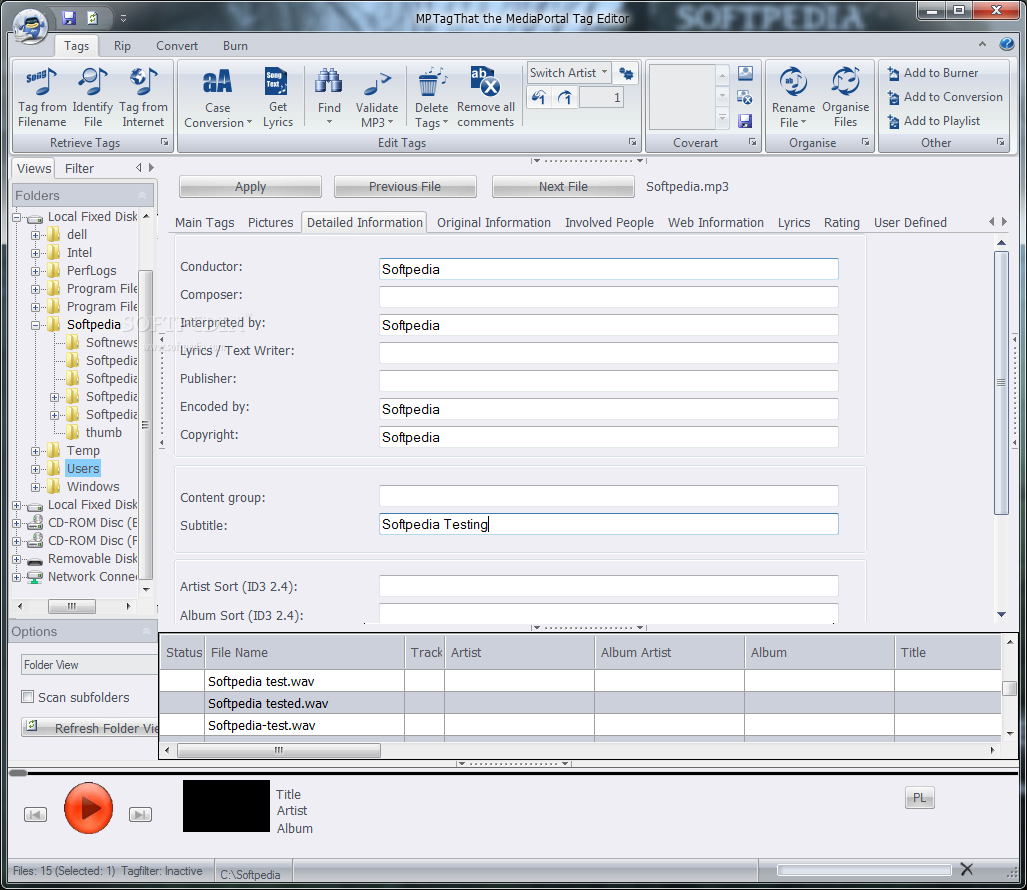The height and width of the screenshot is (890, 1027).
Task: Click the refresh icon in quick access toolbar
Action: [x=93, y=18]
